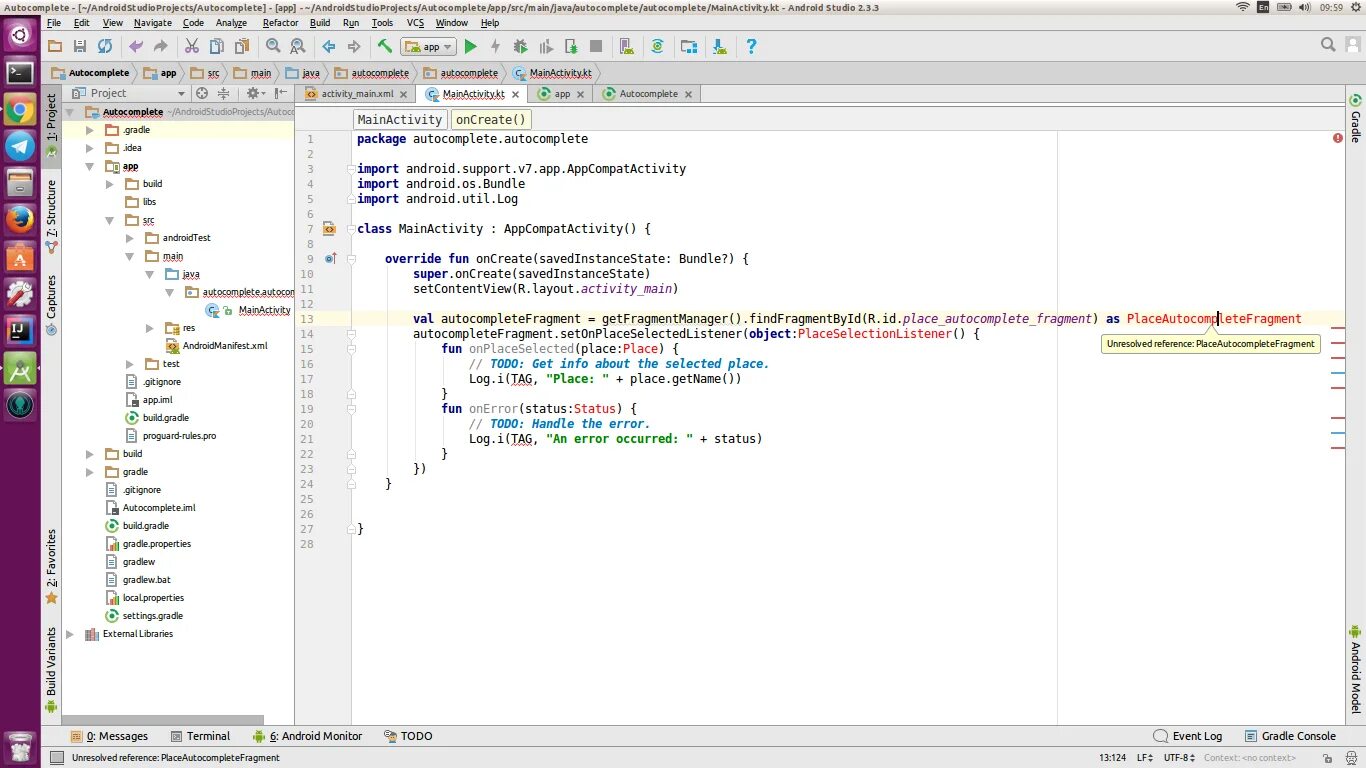Screen dimensions: 1366x768
Task: Open the Analyze menu
Action: pos(231,22)
